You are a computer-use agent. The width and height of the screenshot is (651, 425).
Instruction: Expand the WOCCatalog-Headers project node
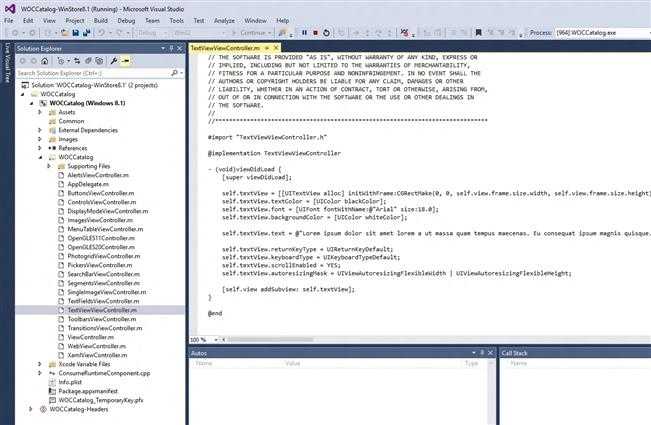30,409
